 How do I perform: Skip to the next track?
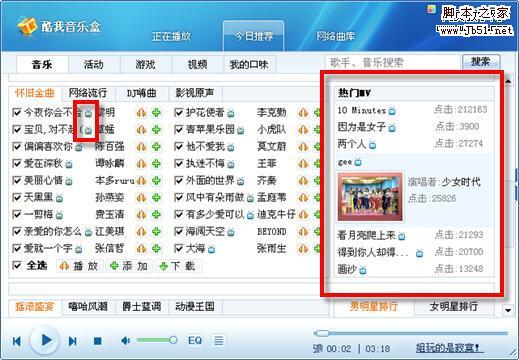(x=72, y=341)
